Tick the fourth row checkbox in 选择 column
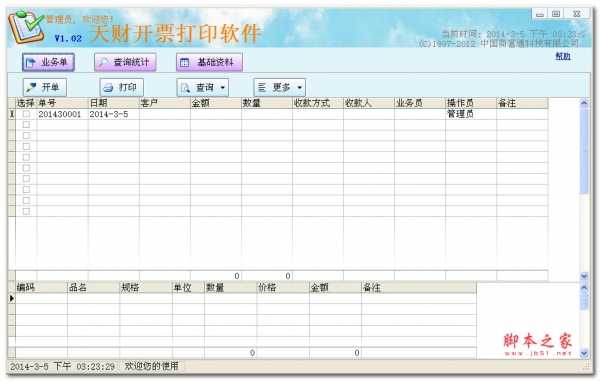The width and height of the screenshot is (600, 381). (x=26, y=146)
